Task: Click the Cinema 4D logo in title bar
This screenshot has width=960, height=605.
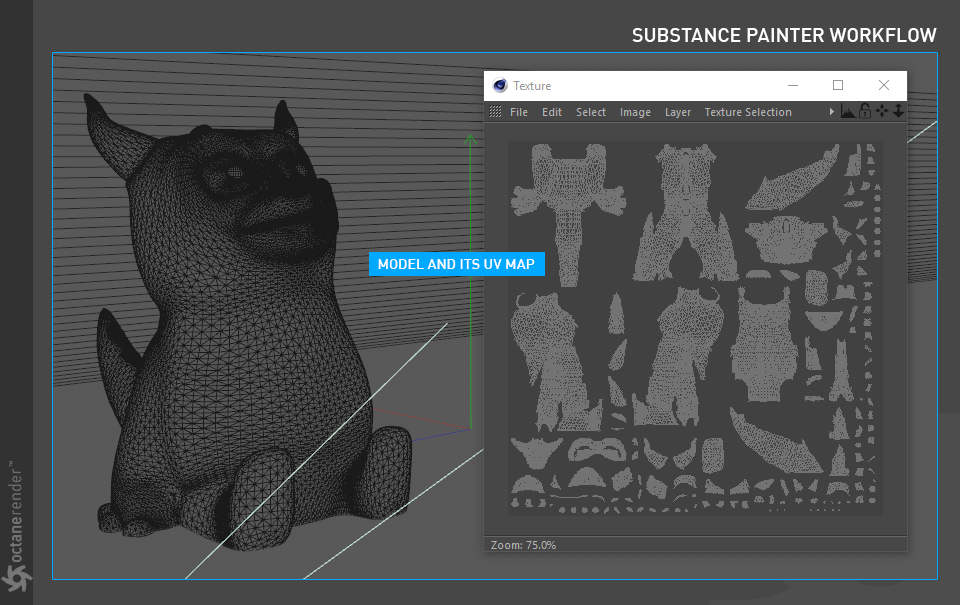Action: tap(500, 86)
